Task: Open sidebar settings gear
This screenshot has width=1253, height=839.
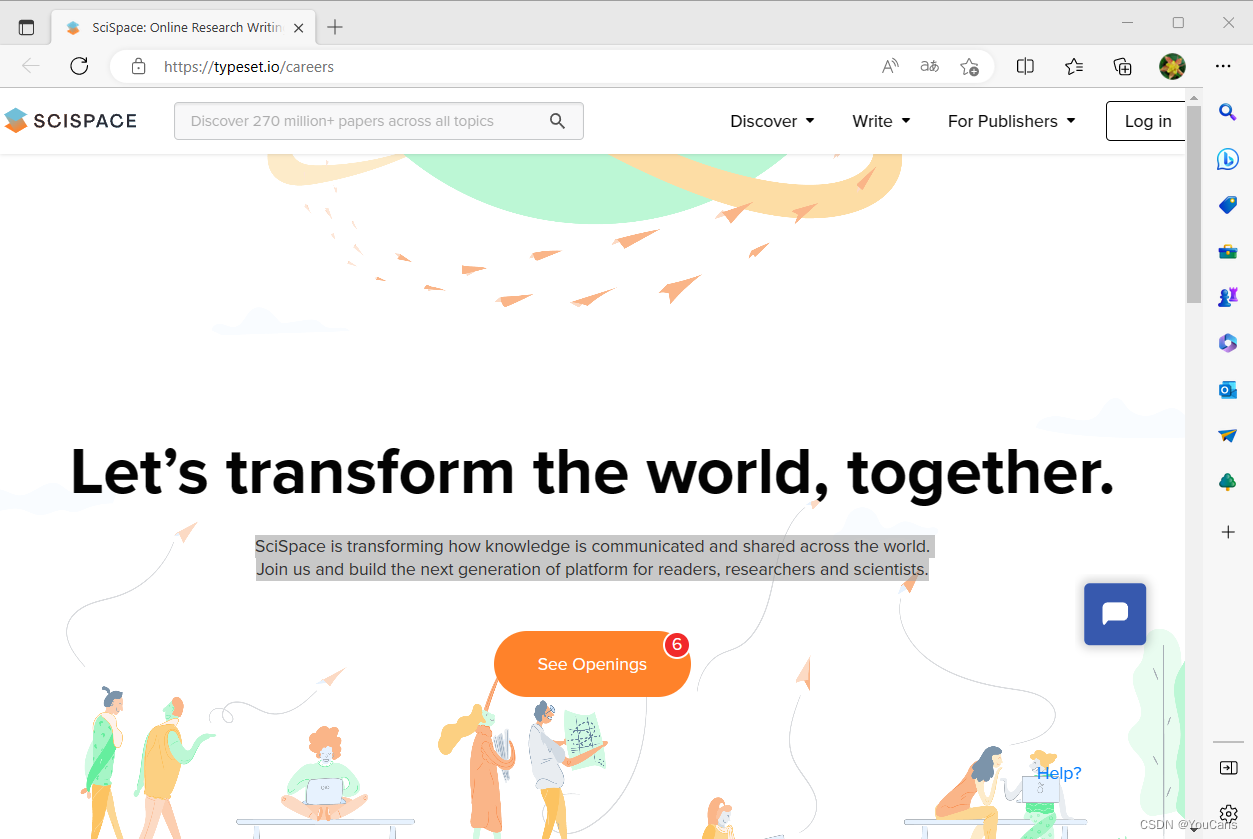Action: point(1229,813)
